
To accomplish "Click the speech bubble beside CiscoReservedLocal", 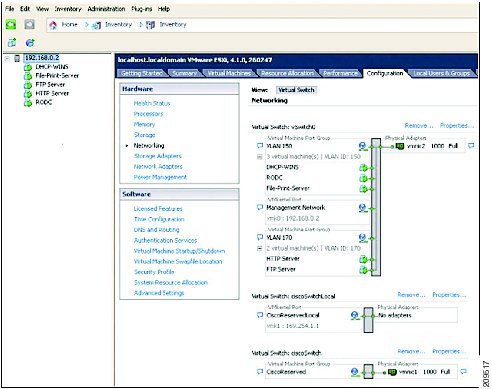I will point(260,315).
